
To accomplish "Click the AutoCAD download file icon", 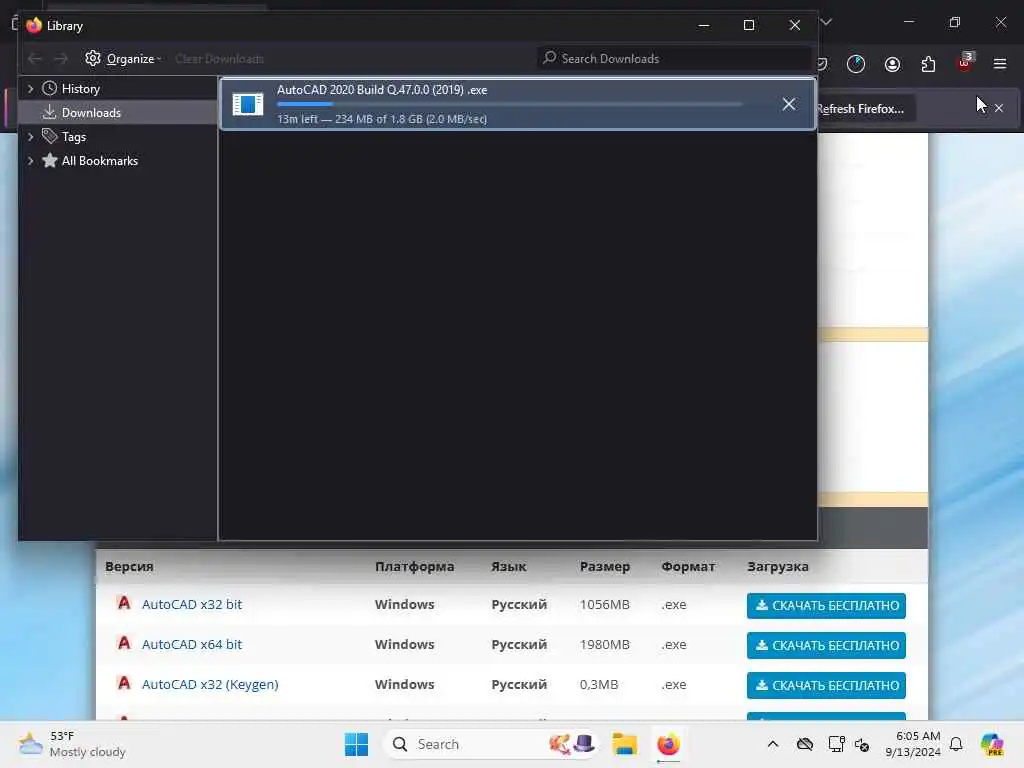I will tap(248, 104).
